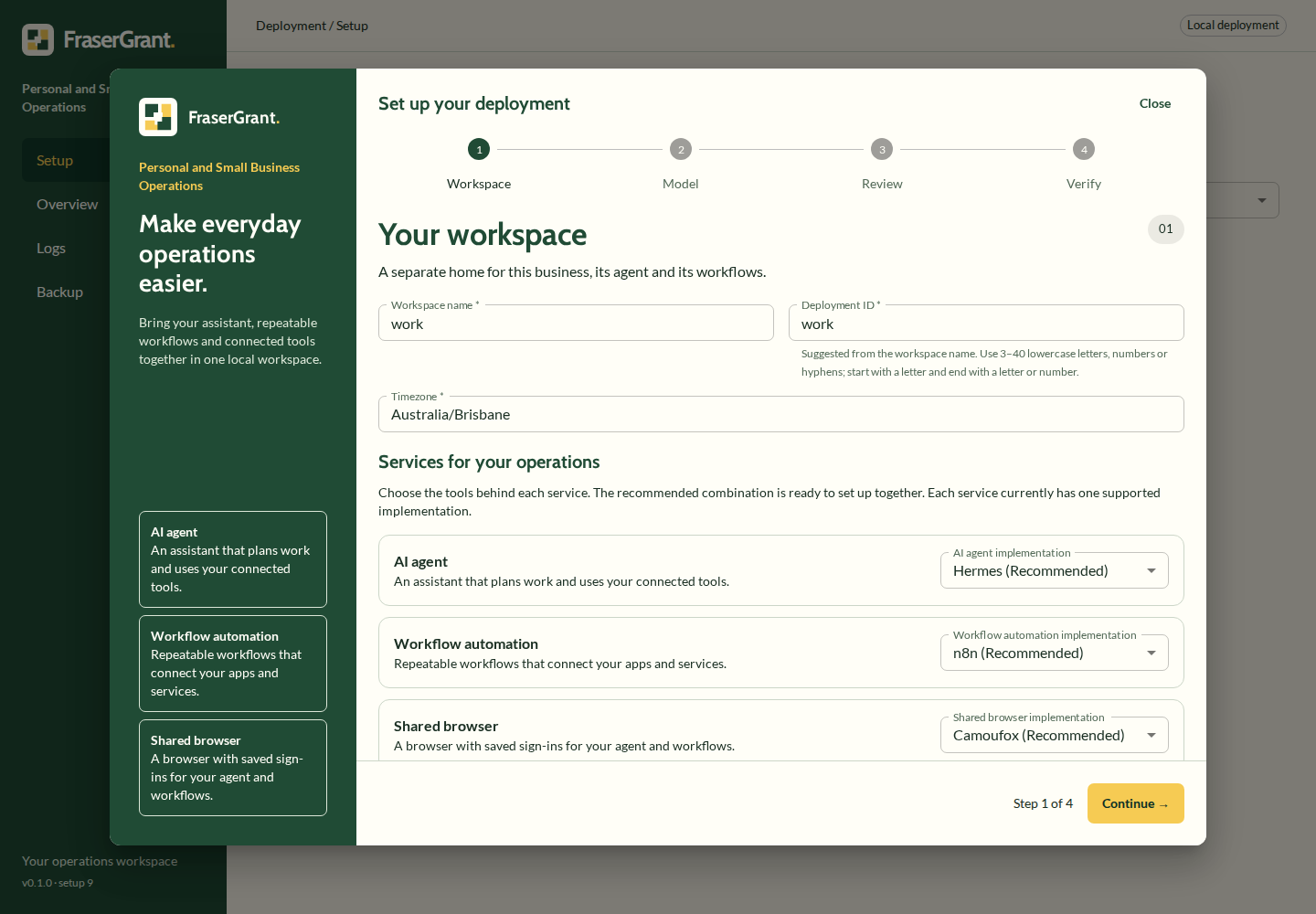
Task: Click the 'Review' step label
Action: (x=882, y=184)
